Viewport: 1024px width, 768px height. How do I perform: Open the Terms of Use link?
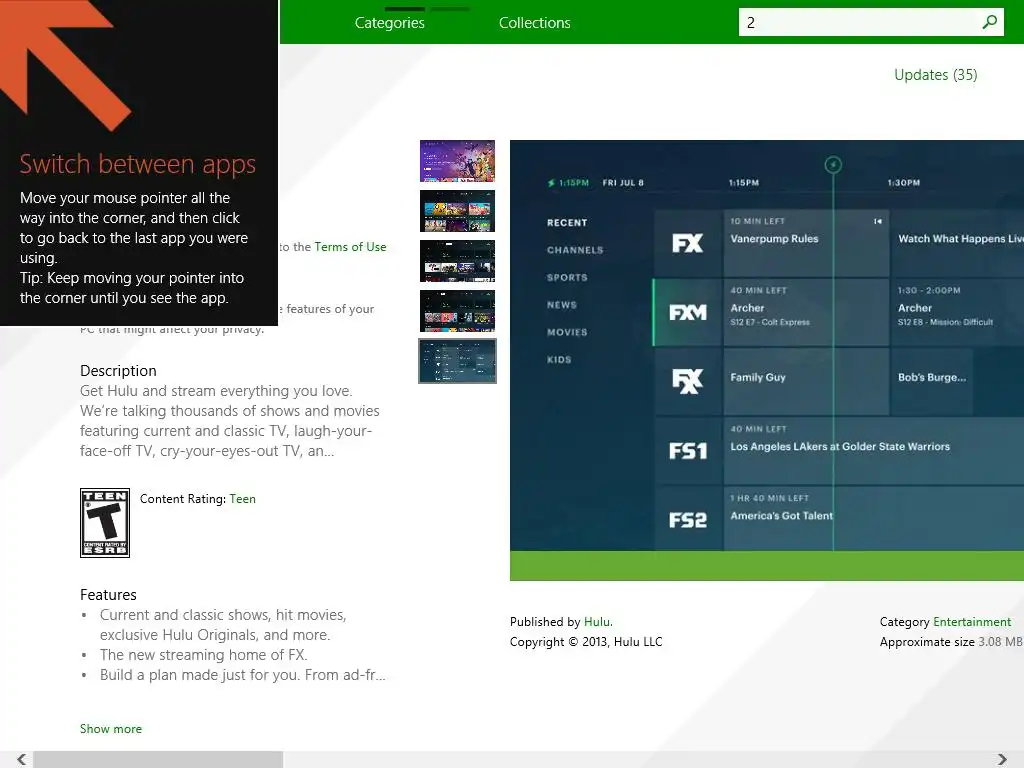pyautogui.click(x=350, y=247)
